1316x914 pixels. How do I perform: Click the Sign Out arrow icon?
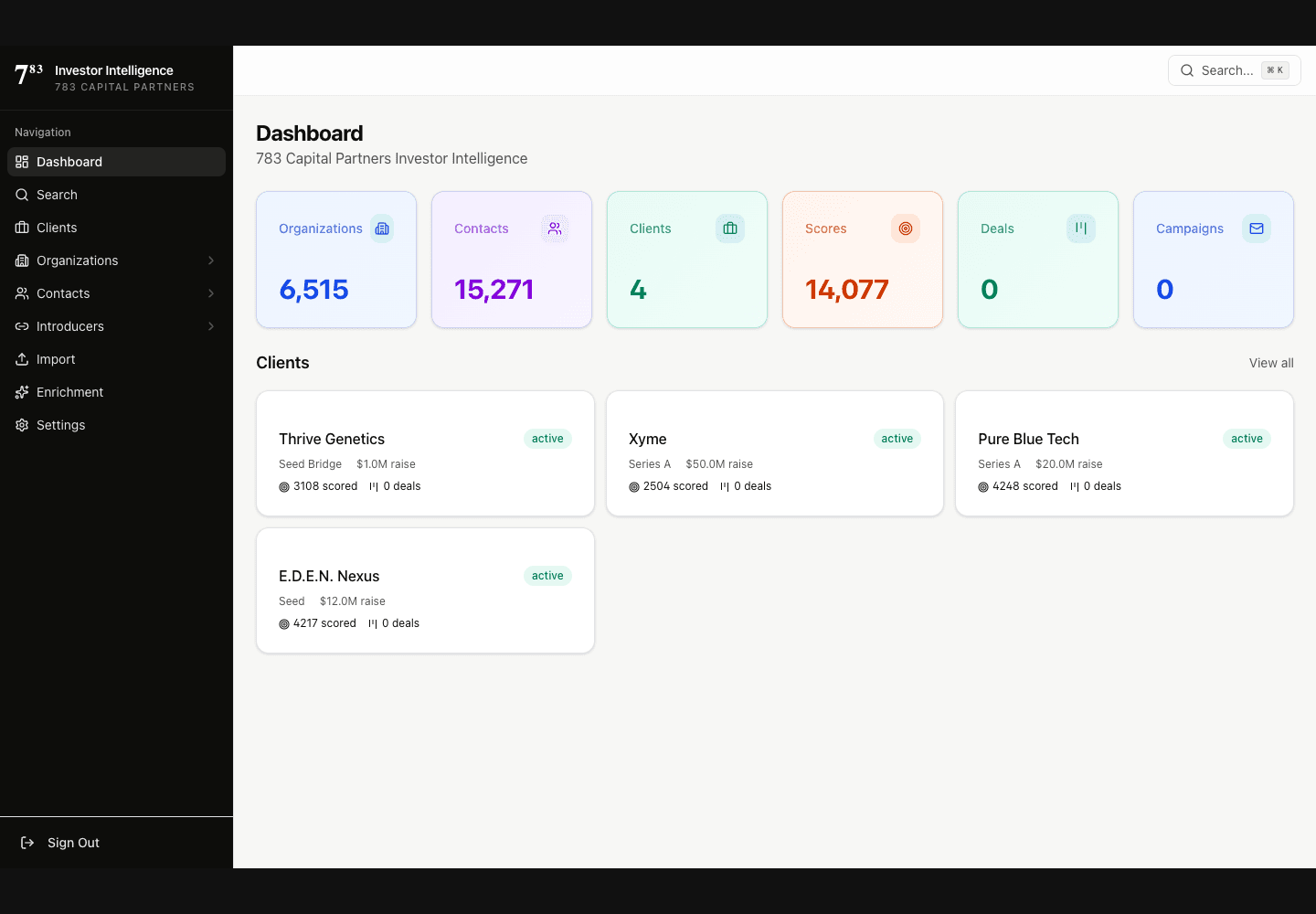coord(27,843)
